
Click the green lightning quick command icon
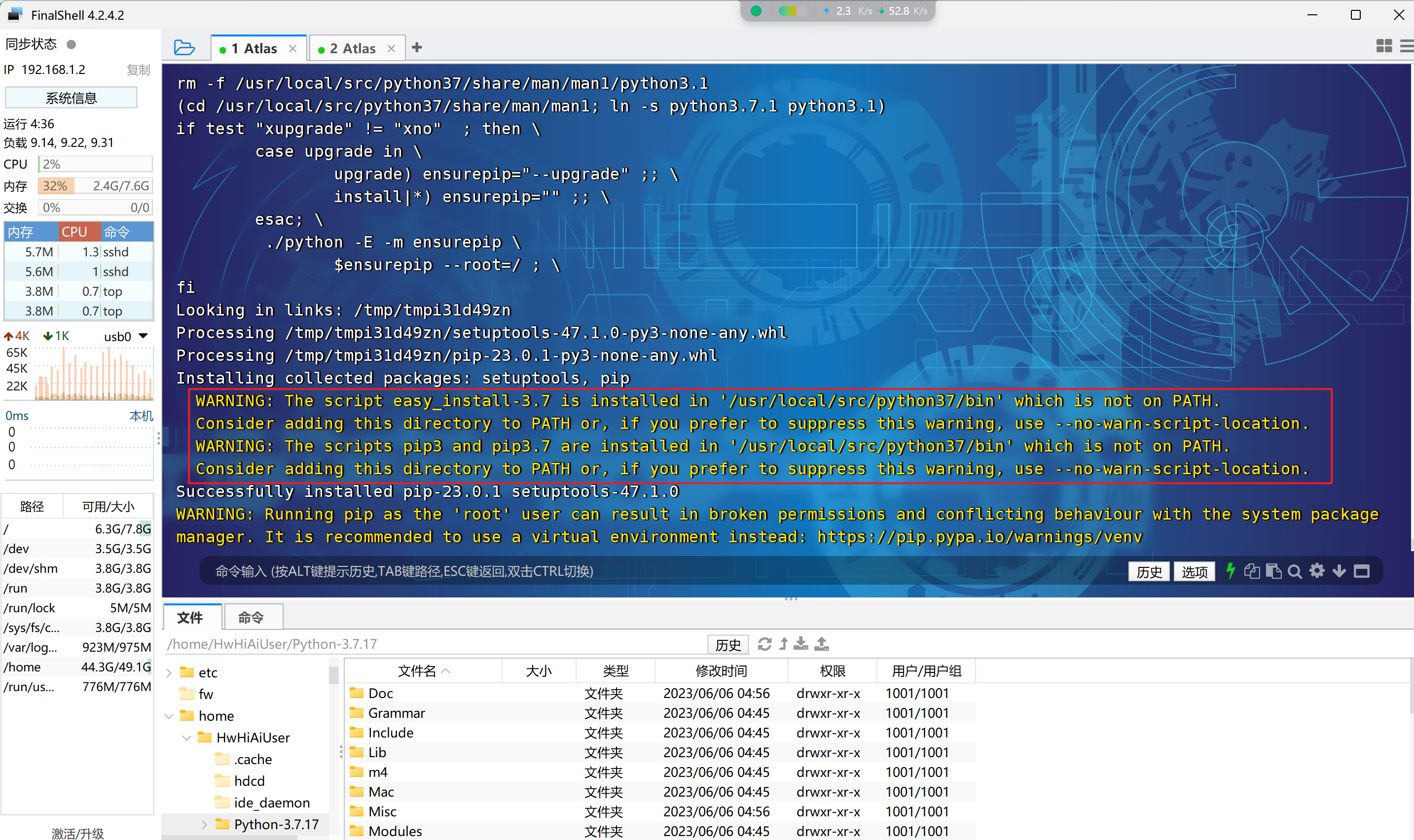1230,570
